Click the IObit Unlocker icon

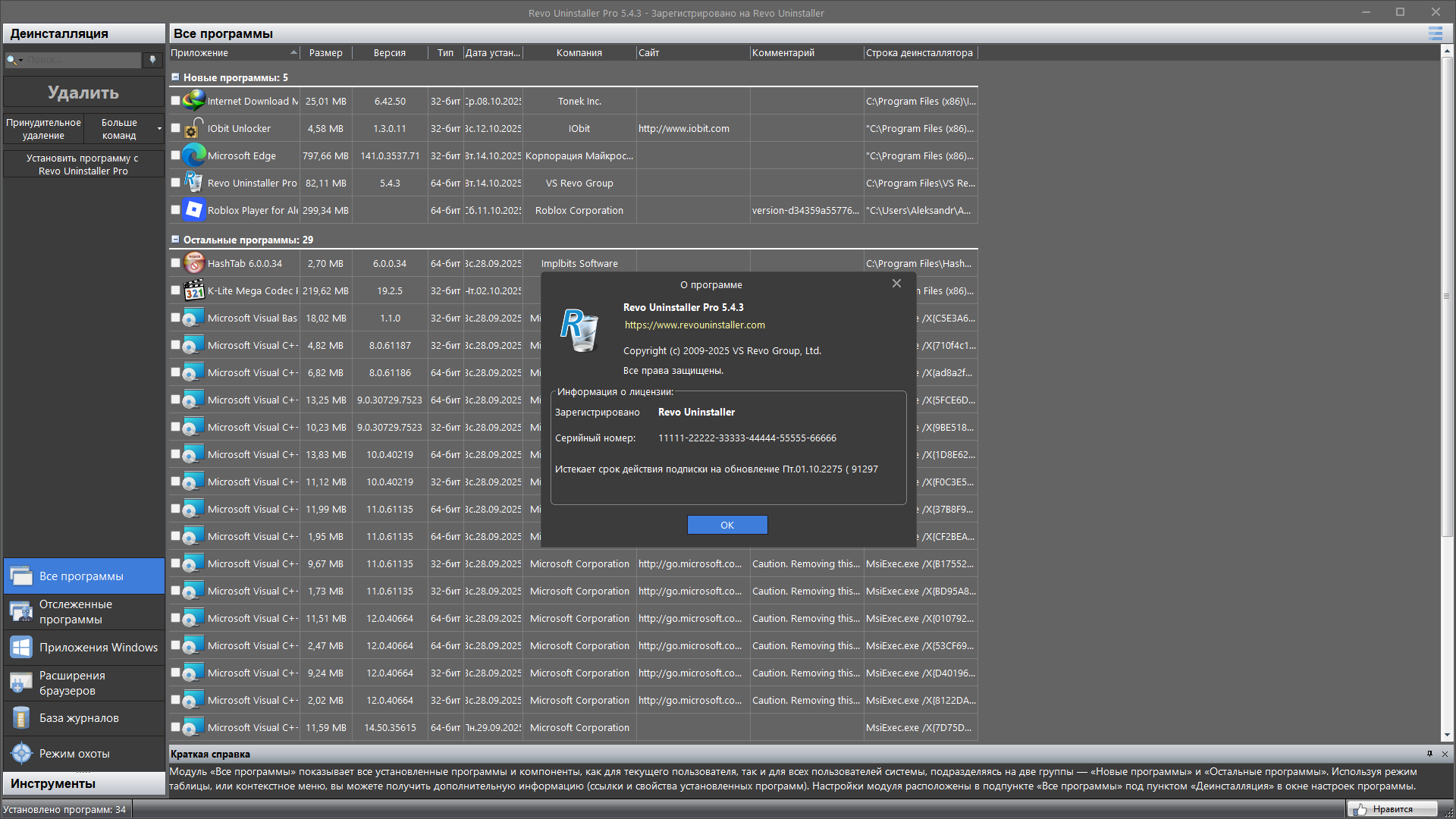coord(194,128)
